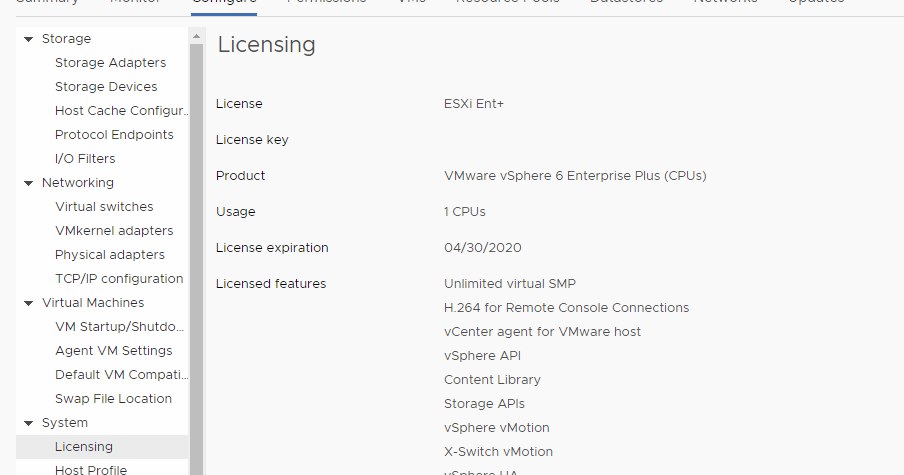Collapse the System section

pyautogui.click(x=28, y=423)
